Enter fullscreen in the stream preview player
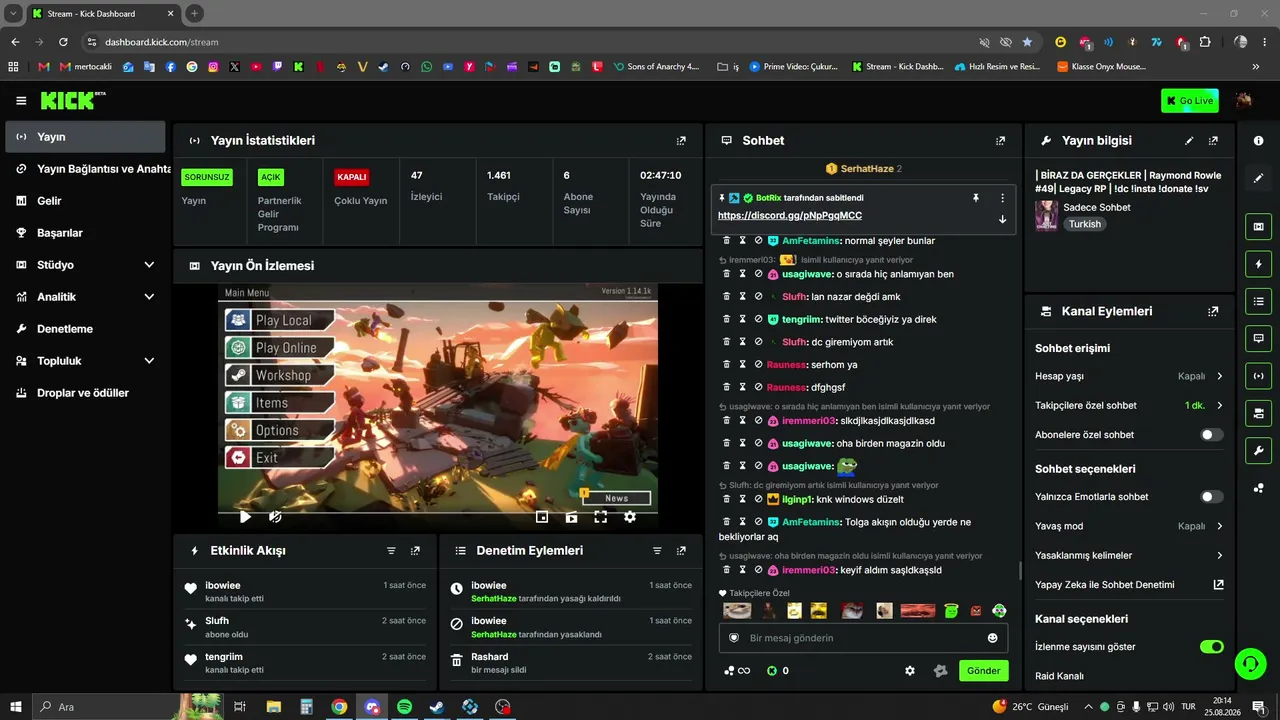Viewport: 1280px width, 720px height. [601, 517]
